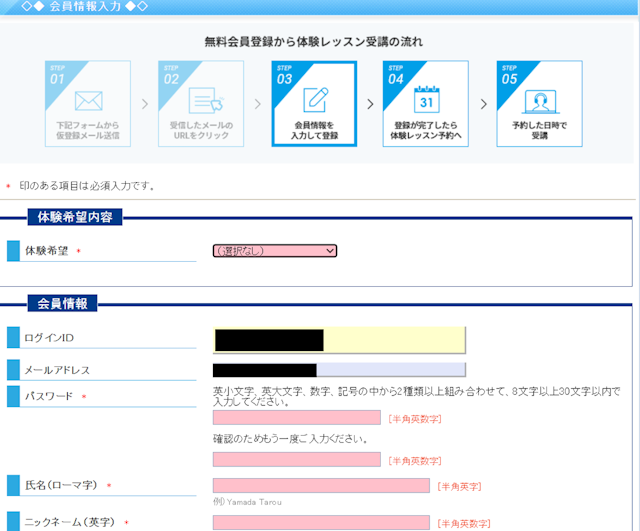
Task: Click the 体験希望内容 section header
Action: [x=75, y=217]
